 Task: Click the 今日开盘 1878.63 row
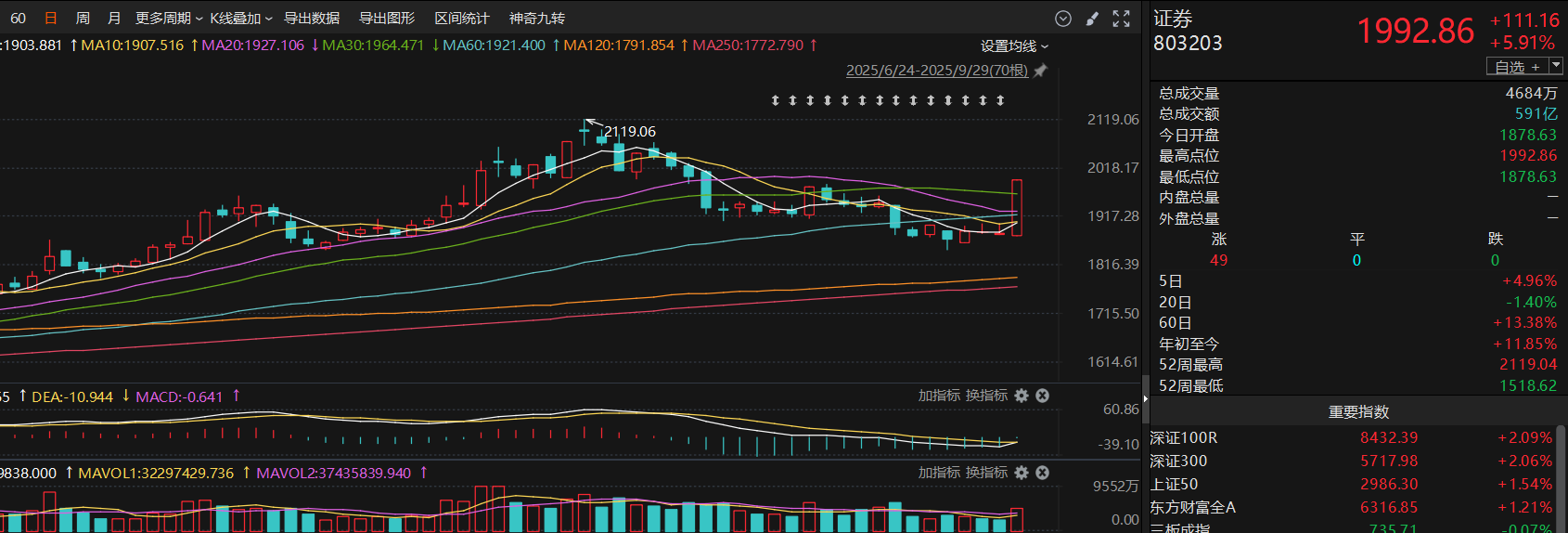tap(1358, 136)
